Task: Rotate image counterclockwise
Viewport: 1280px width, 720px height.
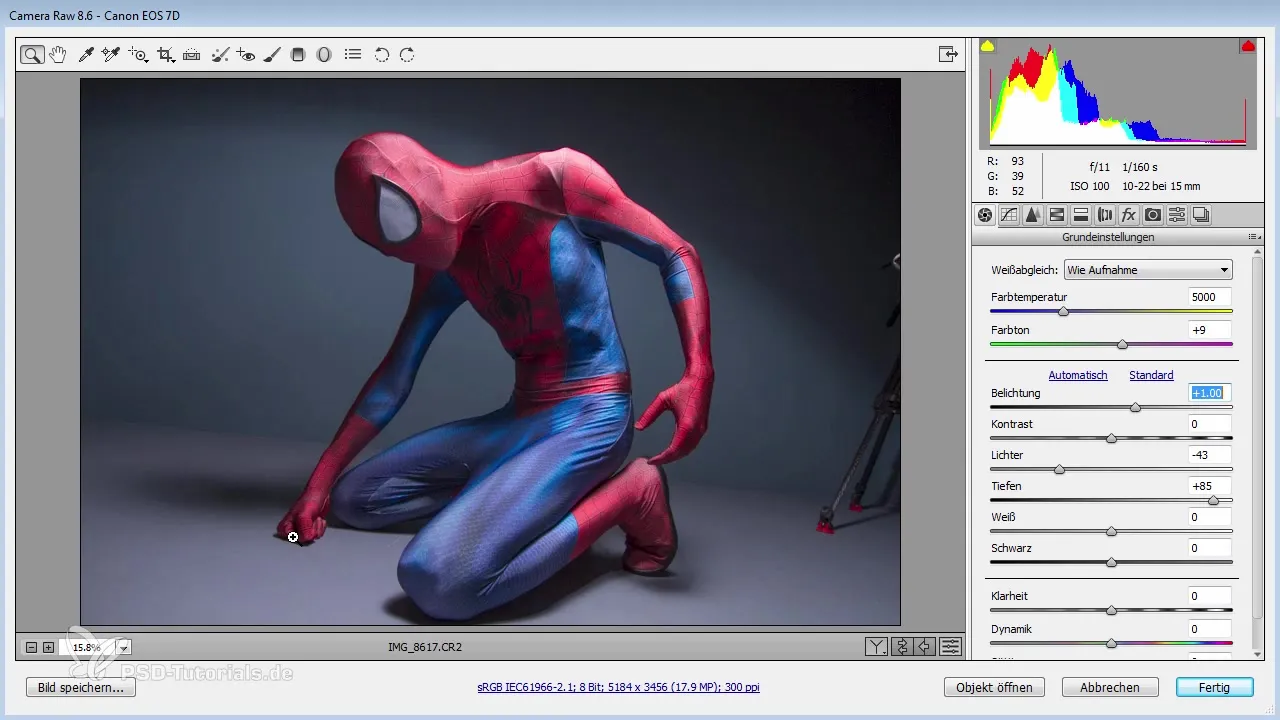Action: click(382, 55)
